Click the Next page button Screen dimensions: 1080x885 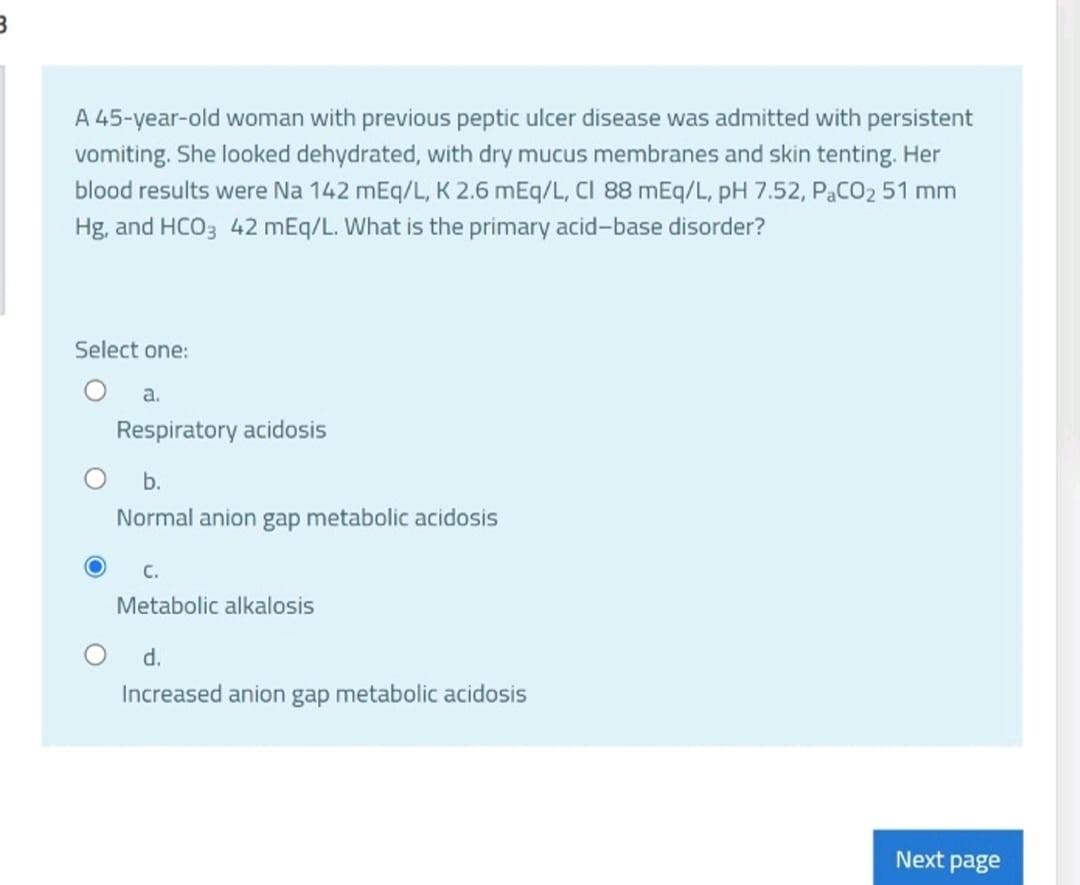(946, 858)
